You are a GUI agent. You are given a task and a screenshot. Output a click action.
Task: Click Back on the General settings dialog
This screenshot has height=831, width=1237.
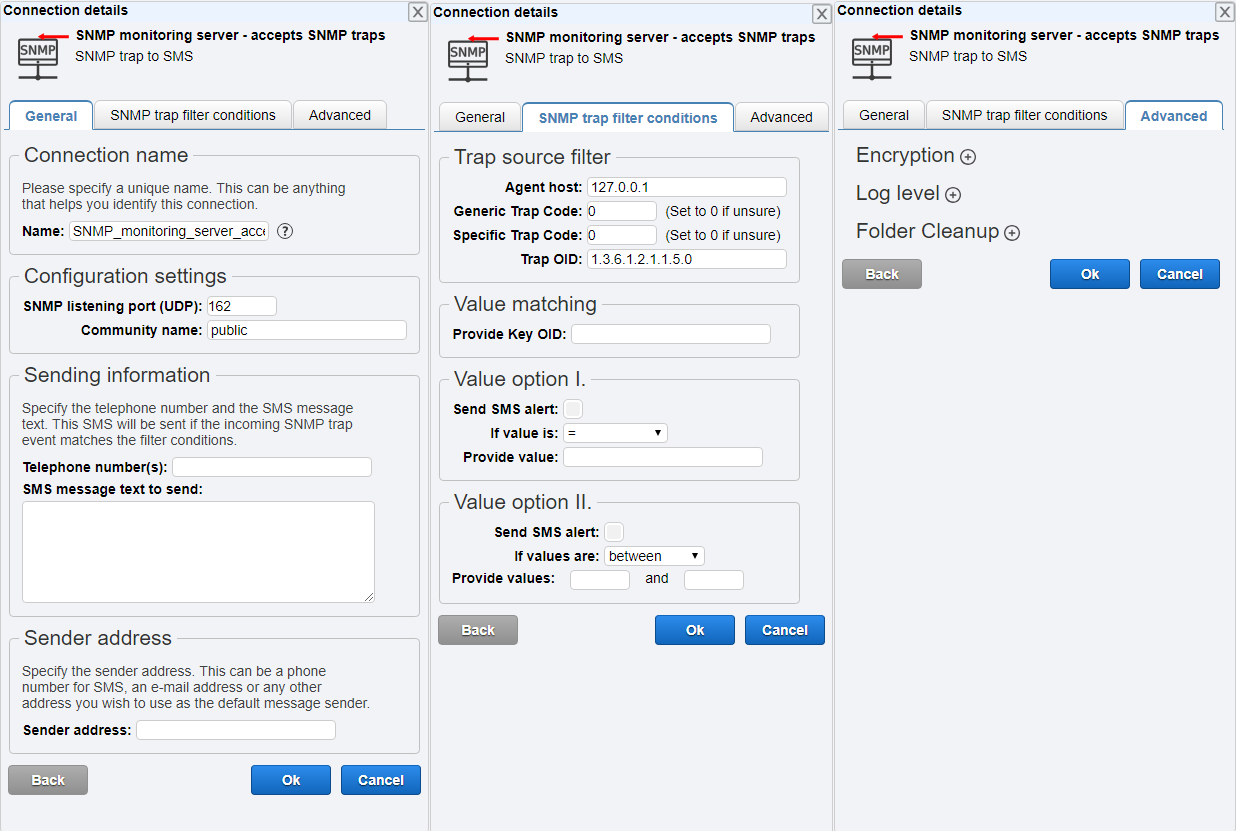tap(47, 779)
